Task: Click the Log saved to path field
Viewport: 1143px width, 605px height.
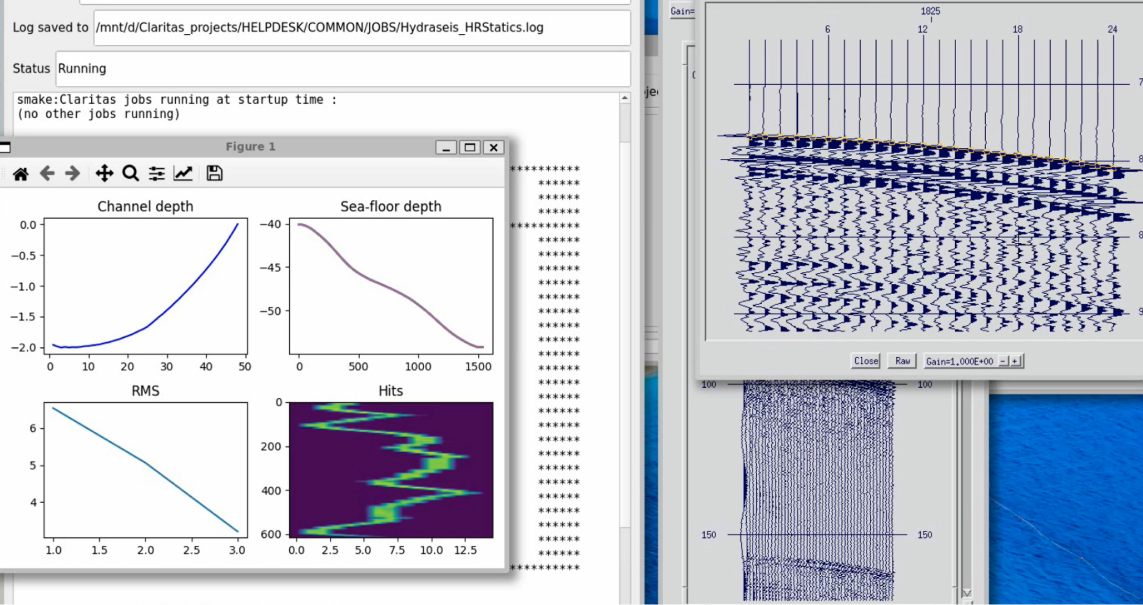Action: coord(361,27)
